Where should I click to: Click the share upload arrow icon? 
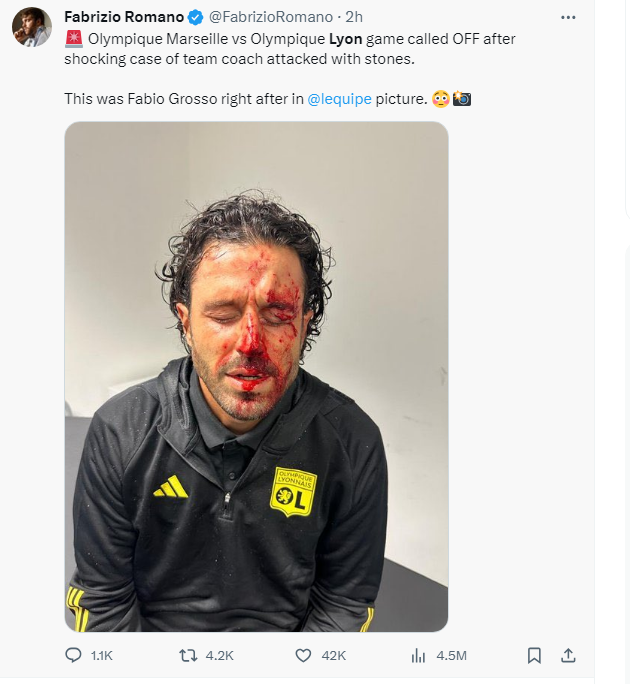pyautogui.click(x=567, y=656)
